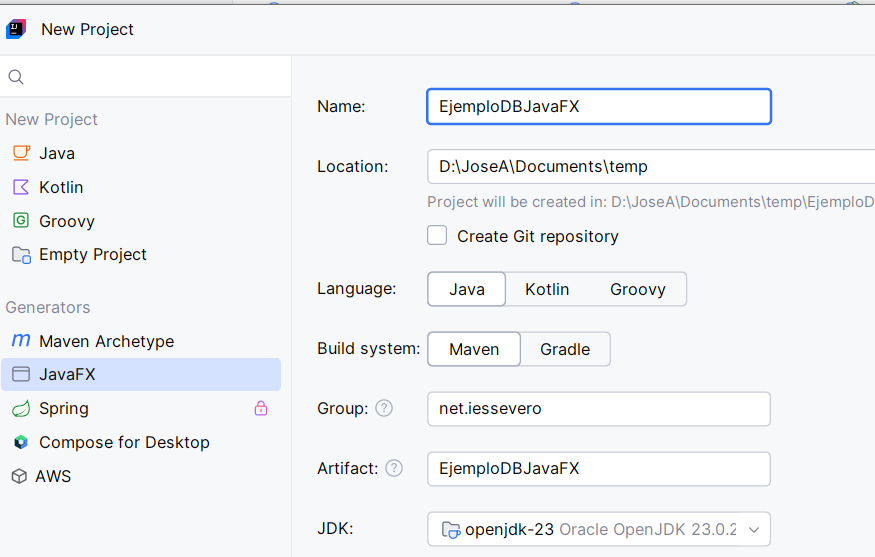Click the 'Build system:' label
Screen dimensions: 875x557
coord(368,348)
